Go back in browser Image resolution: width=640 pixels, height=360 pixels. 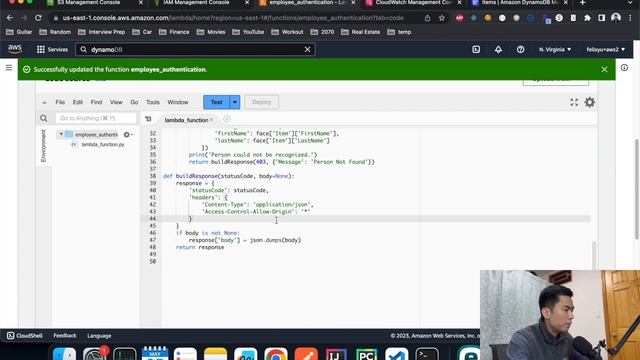coord(10,18)
